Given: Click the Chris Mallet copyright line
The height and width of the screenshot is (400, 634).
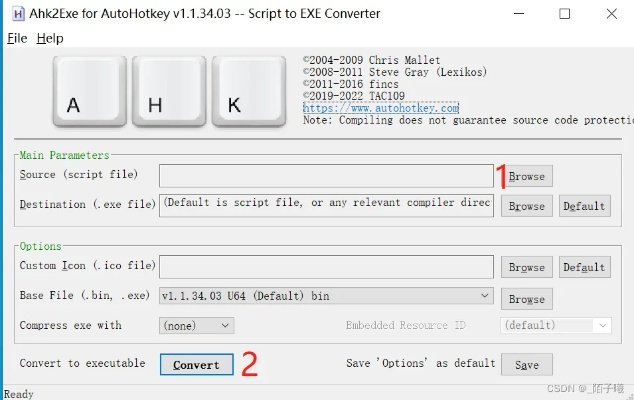Looking at the screenshot, I should coord(372,60).
